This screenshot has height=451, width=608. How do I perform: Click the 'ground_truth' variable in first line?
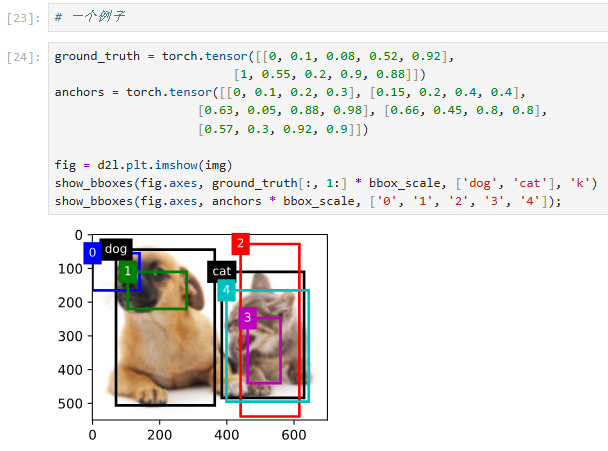point(97,56)
